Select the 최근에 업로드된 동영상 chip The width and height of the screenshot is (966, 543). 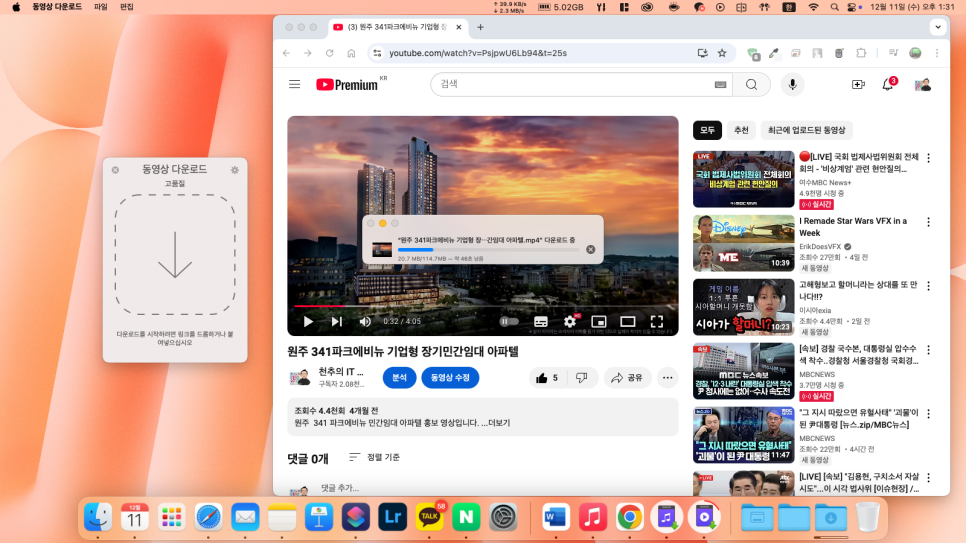(x=806, y=130)
